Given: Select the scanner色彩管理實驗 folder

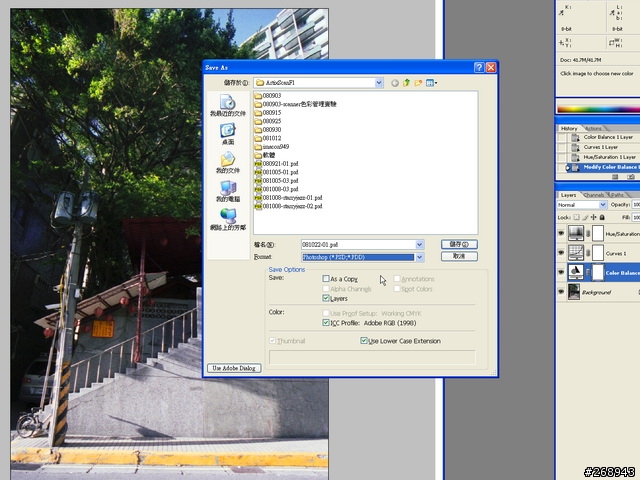Looking at the screenshot, I should [296, 104].
